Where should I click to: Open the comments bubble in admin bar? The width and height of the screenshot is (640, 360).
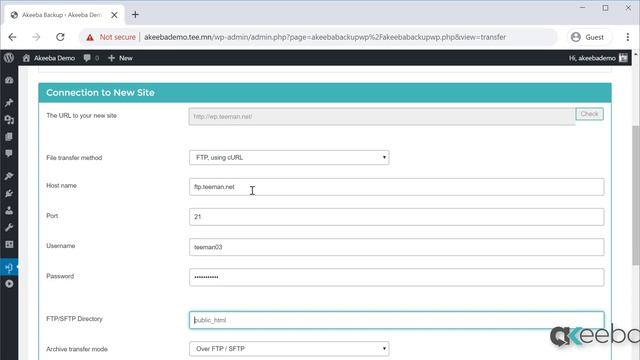pos(87,58)
